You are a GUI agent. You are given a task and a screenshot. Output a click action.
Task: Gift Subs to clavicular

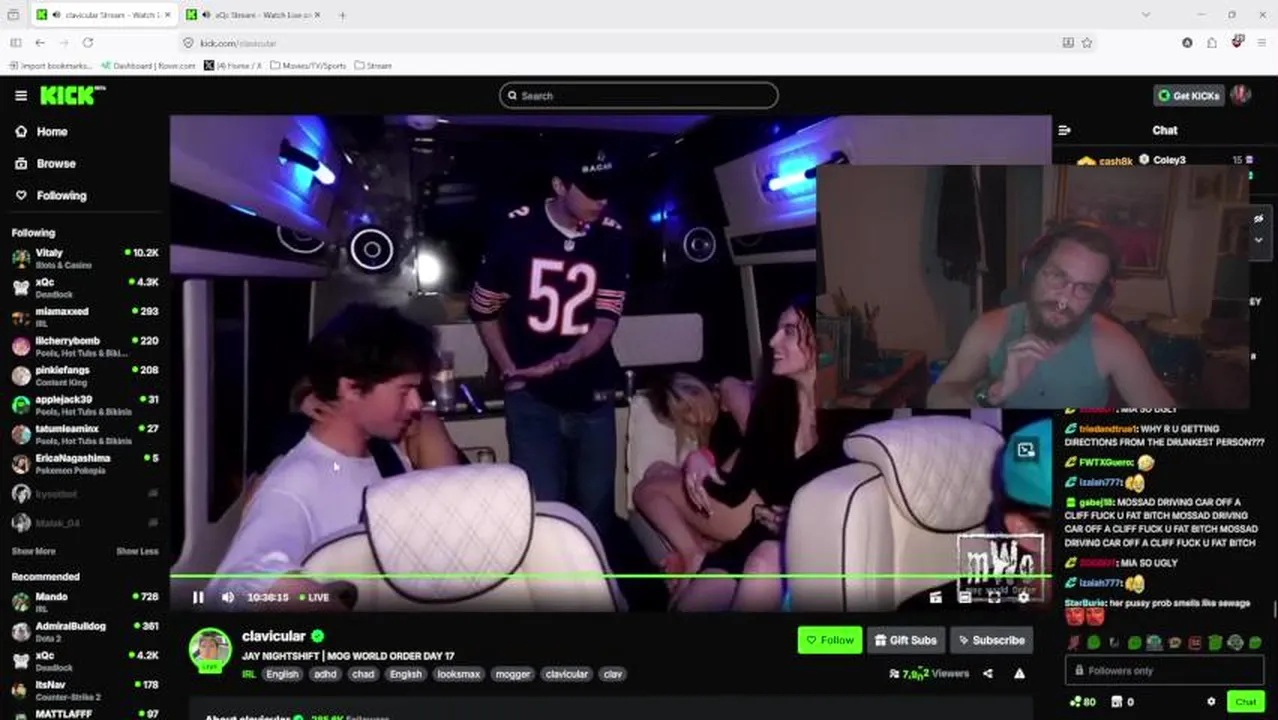tap(906, 640)
